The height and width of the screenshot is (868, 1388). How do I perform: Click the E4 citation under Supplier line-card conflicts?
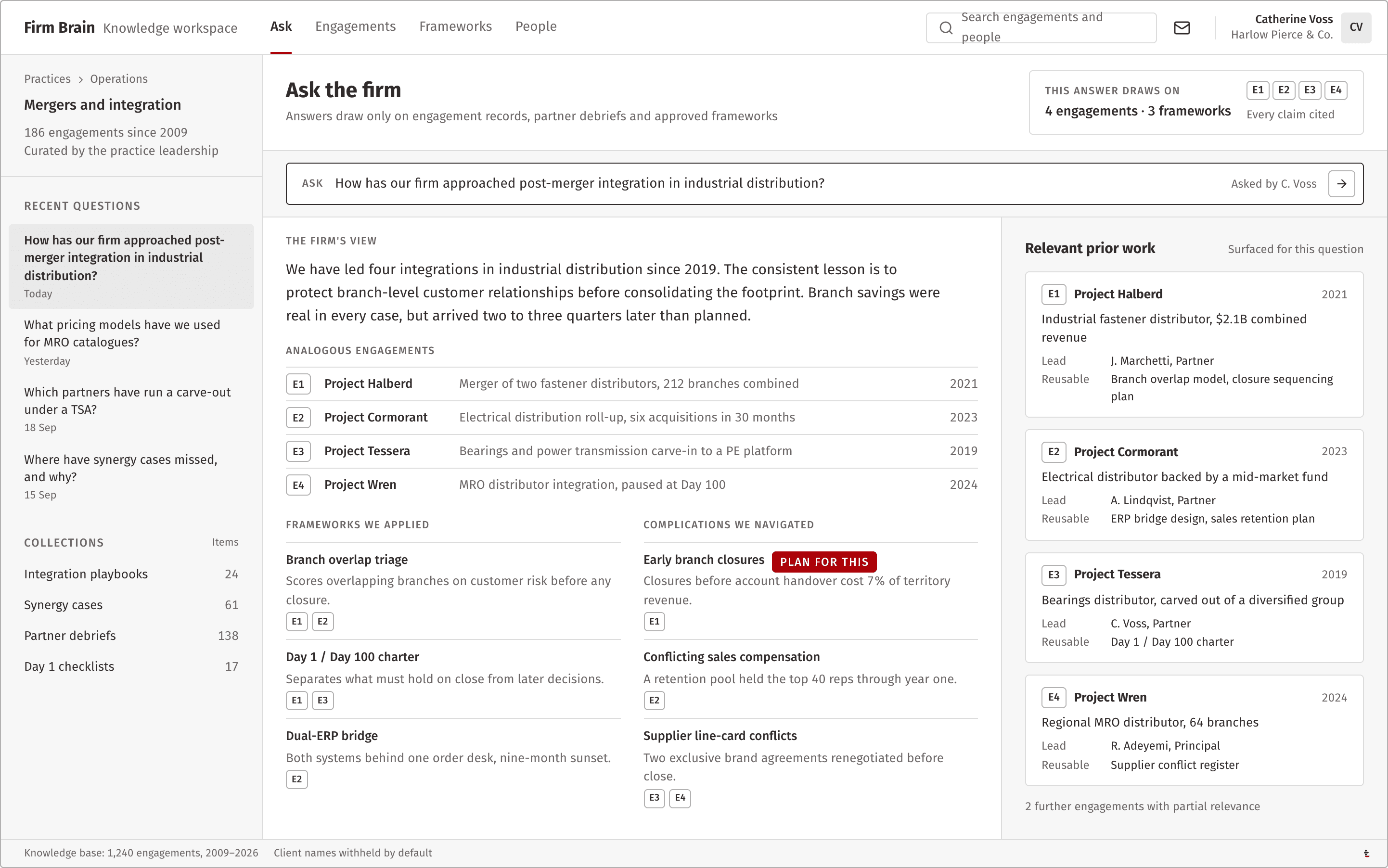680,798
